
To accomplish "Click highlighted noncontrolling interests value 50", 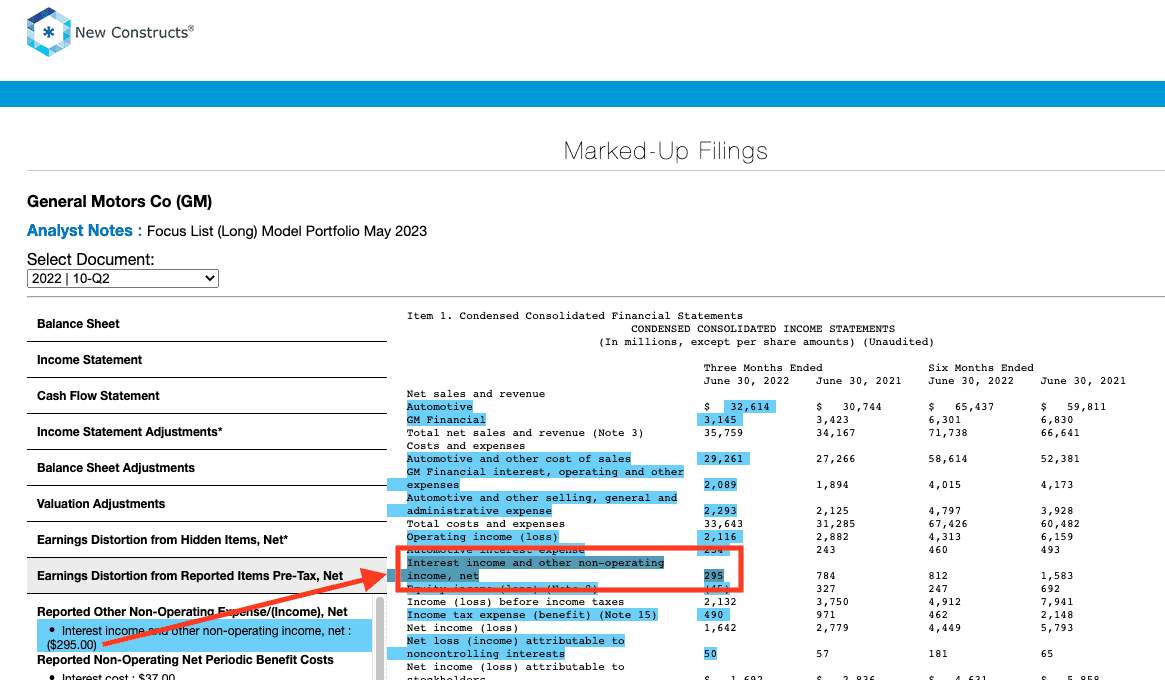I will 710,654.
